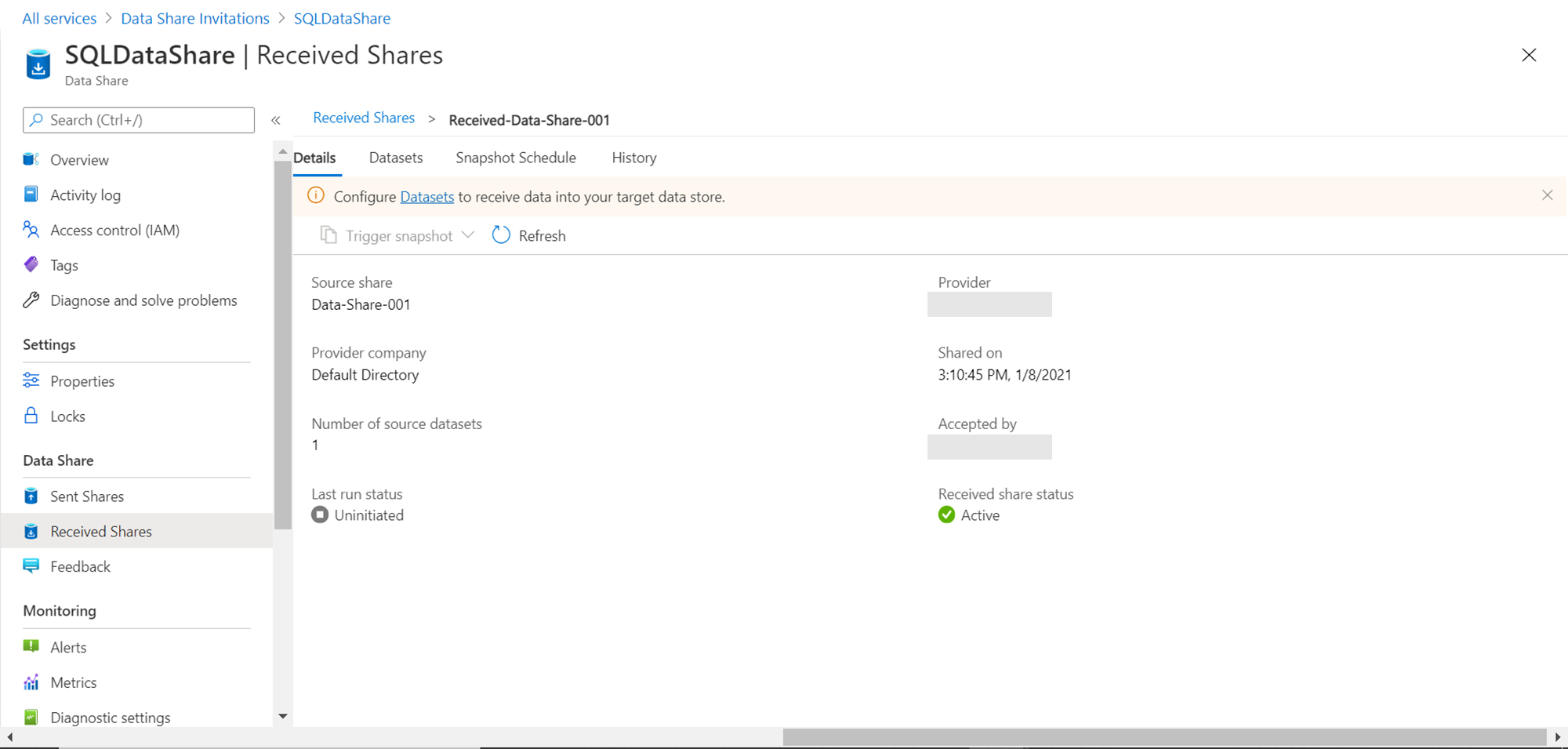
Task: Click the Refresh button
Action: pos(529,235)
